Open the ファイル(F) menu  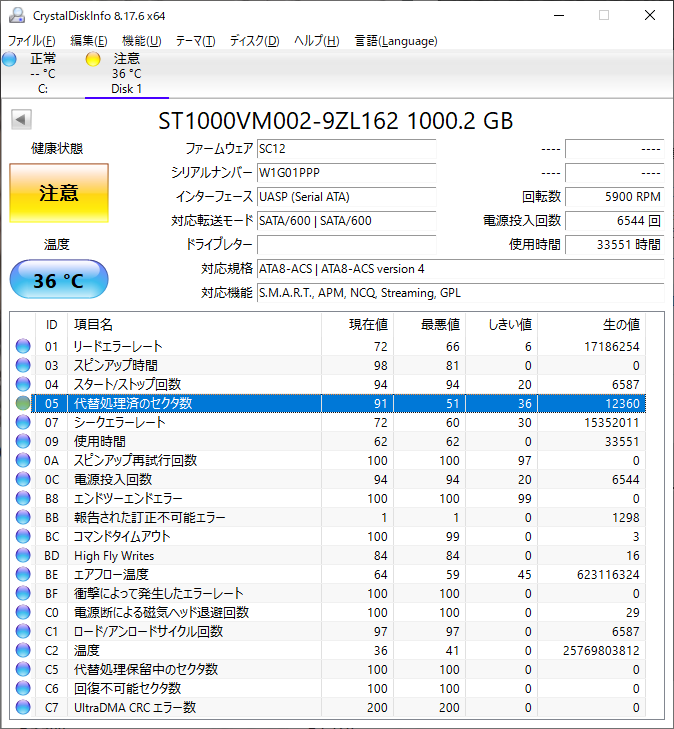[x=32, y=41]
